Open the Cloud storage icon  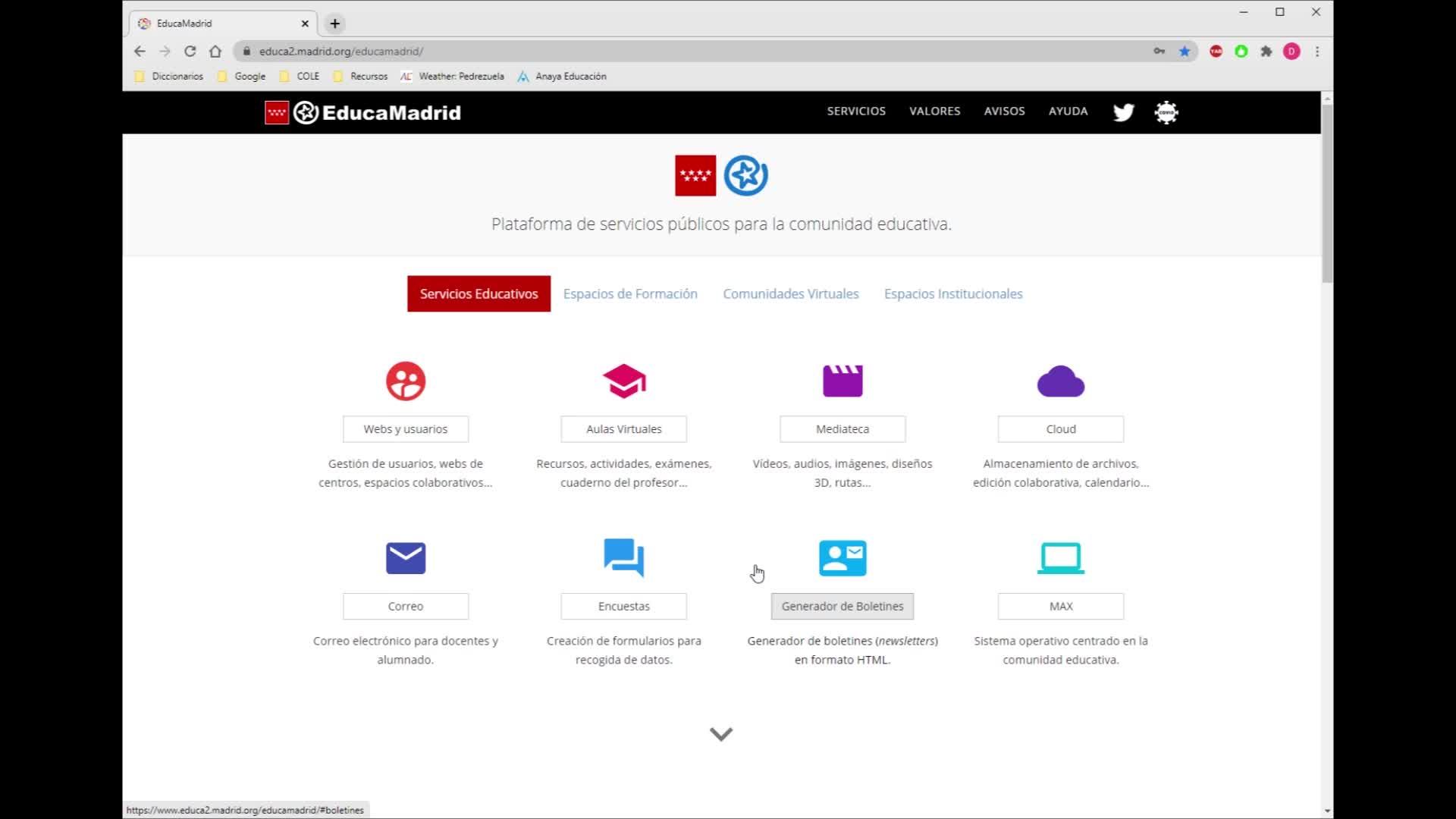point(1060,381)
